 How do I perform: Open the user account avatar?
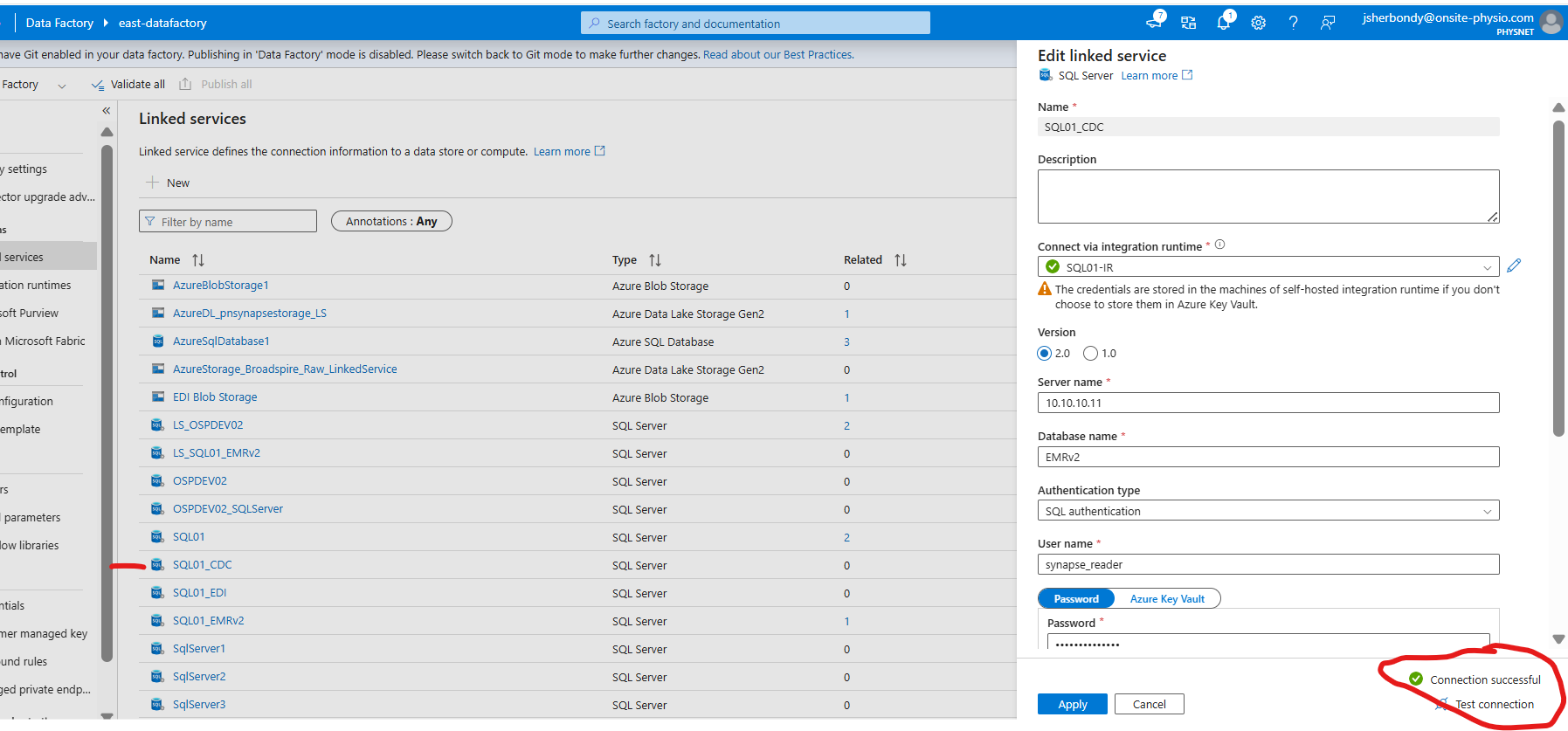1551,23
